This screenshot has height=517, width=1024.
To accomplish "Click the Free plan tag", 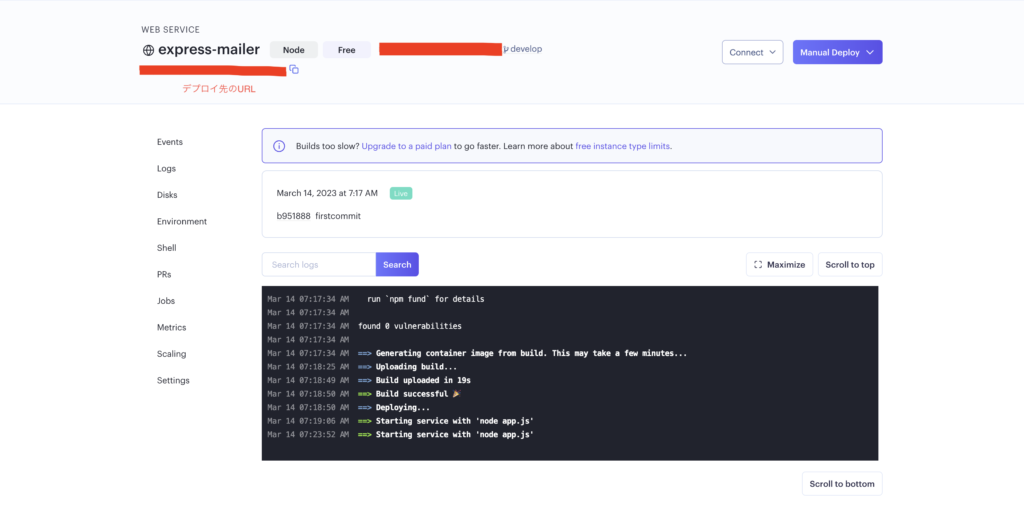I will click(x=347, y=50).
